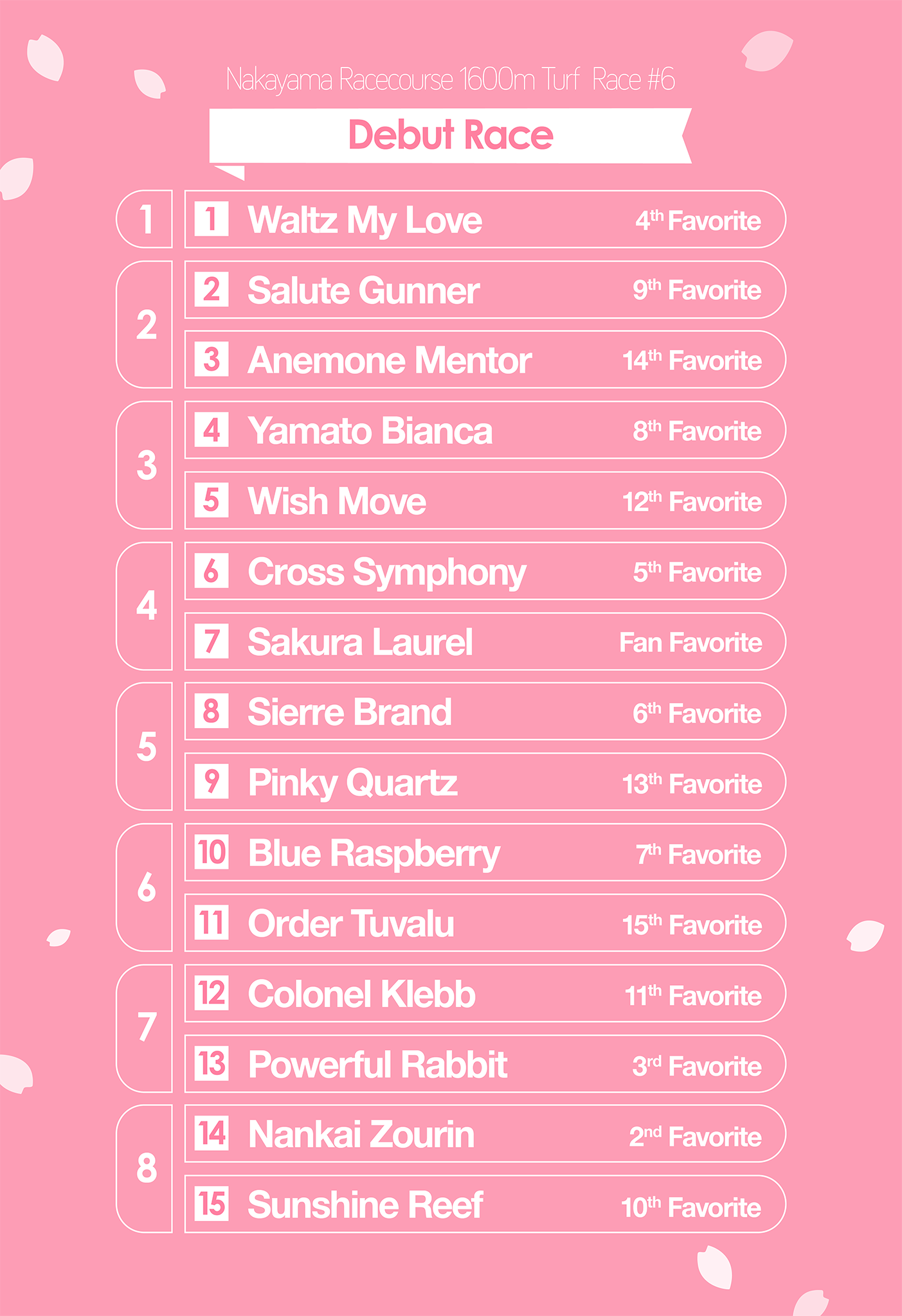Viewport: 902px width, 1316px height.
Task: Select the Waltz My Love entry
Action: click(x=365, y=220)
